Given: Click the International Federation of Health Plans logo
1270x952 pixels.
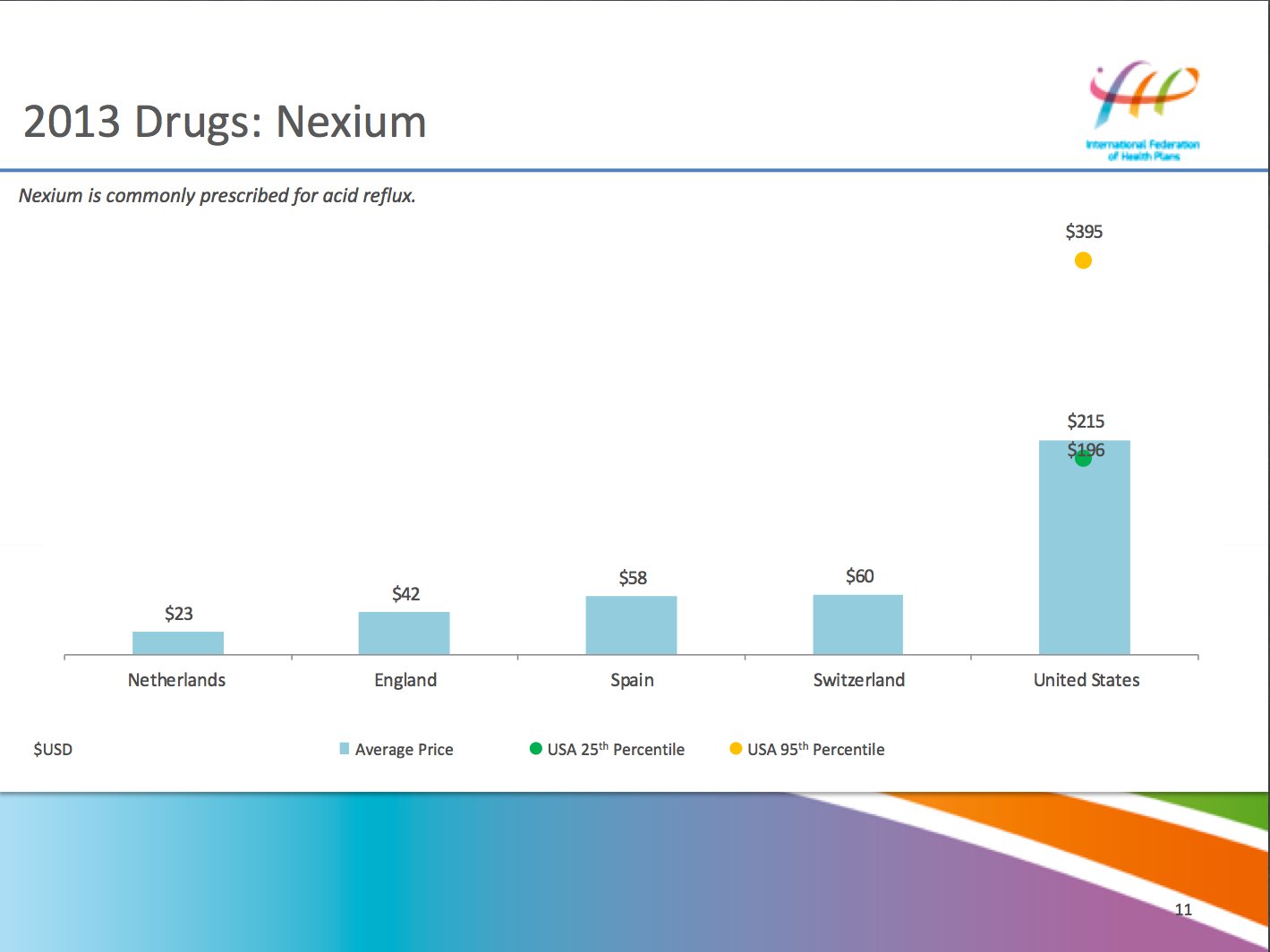Looking at the screenshot, I should [x=1143, y=110].
